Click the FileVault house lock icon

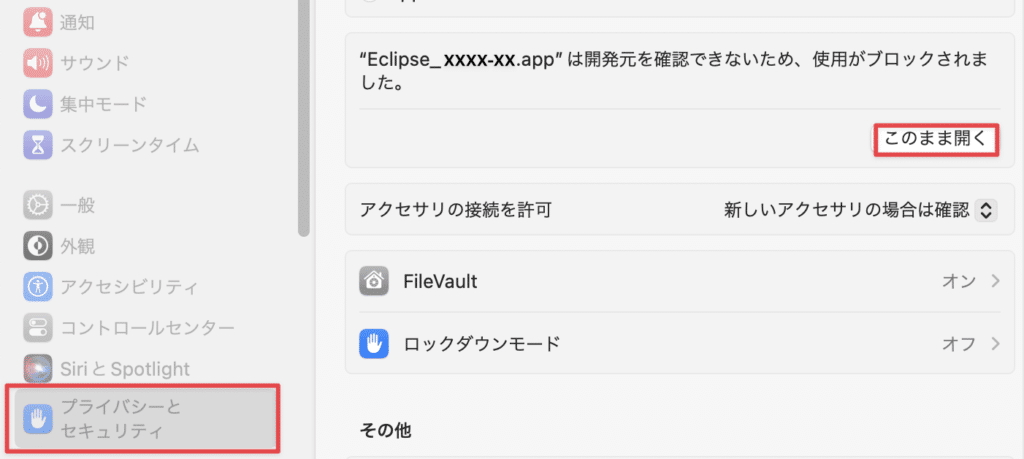373,282
